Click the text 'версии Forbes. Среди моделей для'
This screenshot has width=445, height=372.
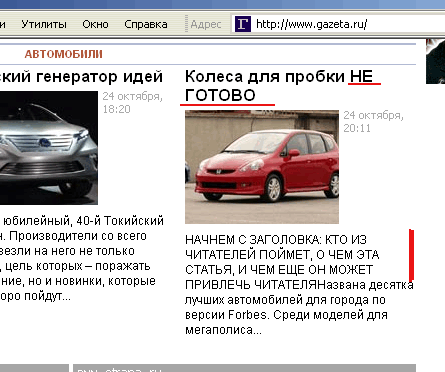tap(286, 315)
